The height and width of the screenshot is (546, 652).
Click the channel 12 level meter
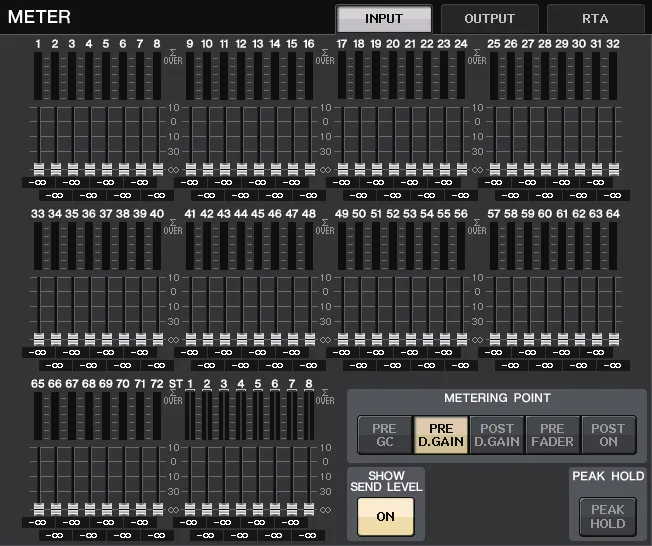coord(241,76)
